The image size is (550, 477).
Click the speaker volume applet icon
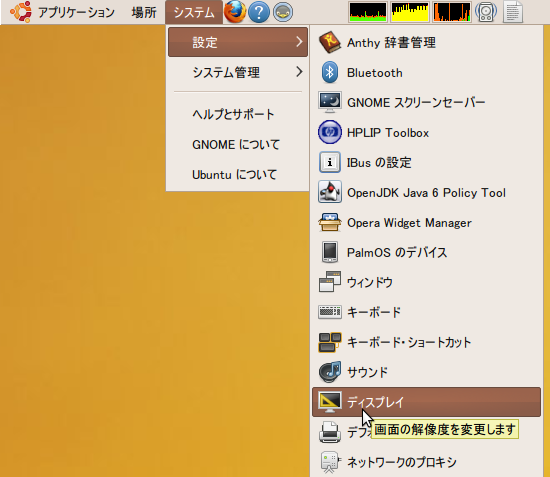[486, 12]
